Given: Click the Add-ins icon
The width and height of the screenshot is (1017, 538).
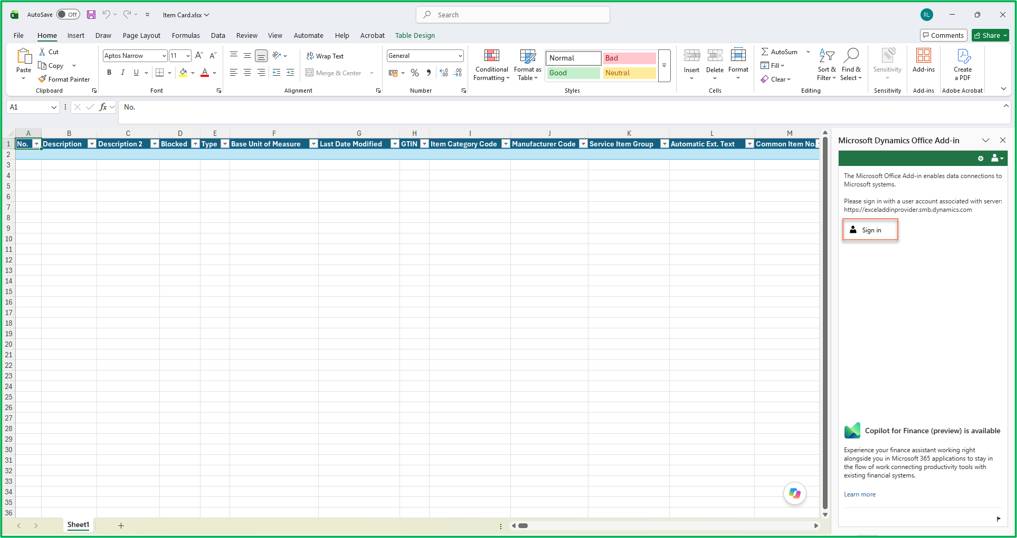Looking at the screenshot, I should tap(924, 56).
